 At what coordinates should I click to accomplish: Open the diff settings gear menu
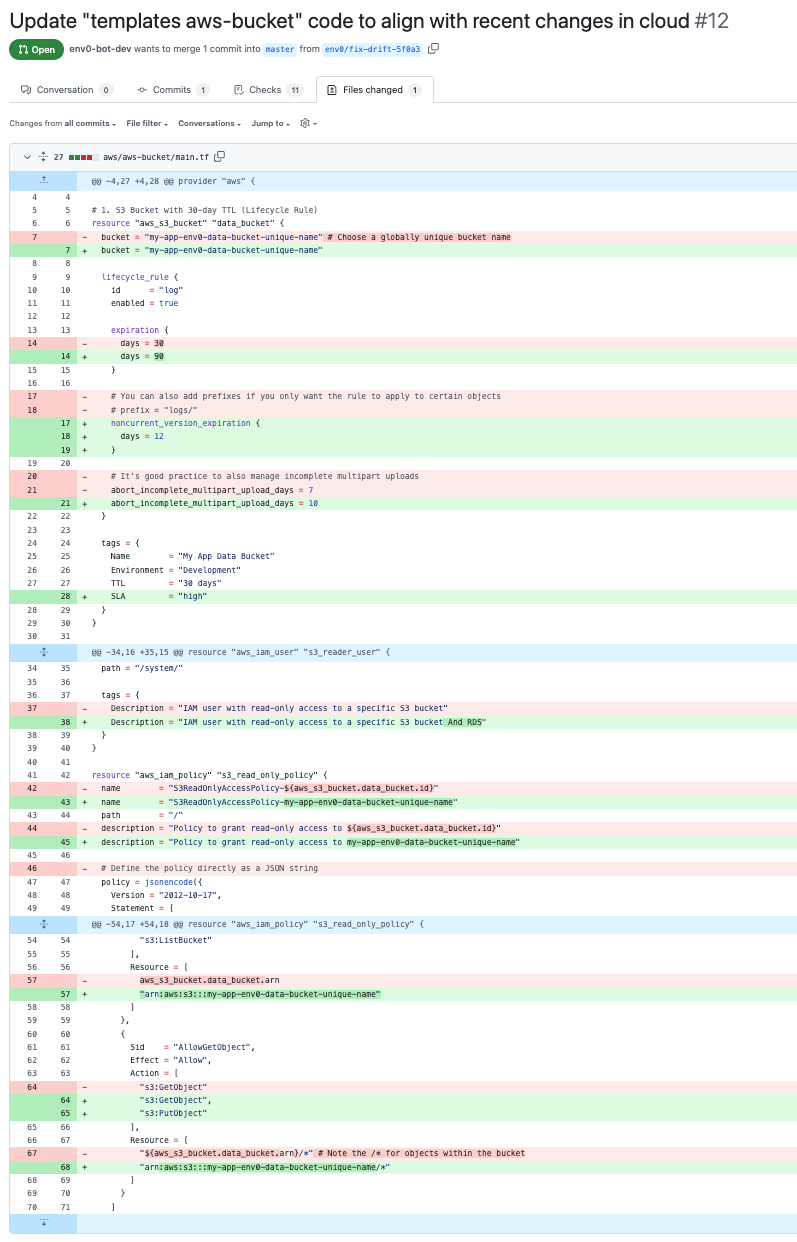click(308, 123)
